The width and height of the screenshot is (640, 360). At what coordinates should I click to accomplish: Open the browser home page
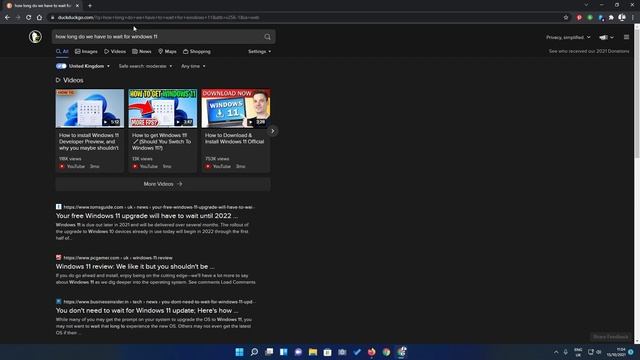(x=39, y=18)
